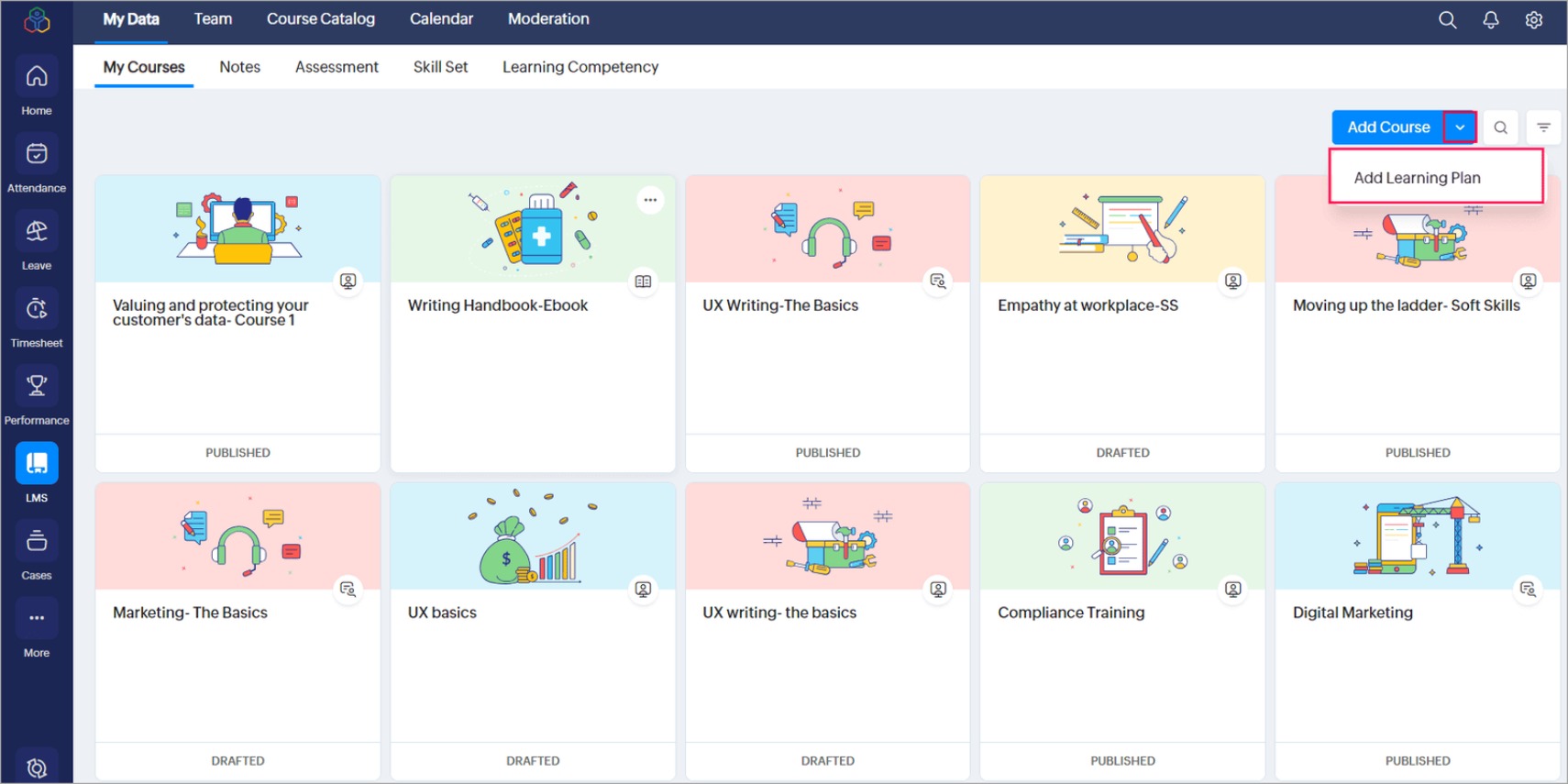This screenshot has height=784, width=1568.
Task: Open the clock icon at sidebar bottom
Action: pyautogui.click(x=37, y=768)
